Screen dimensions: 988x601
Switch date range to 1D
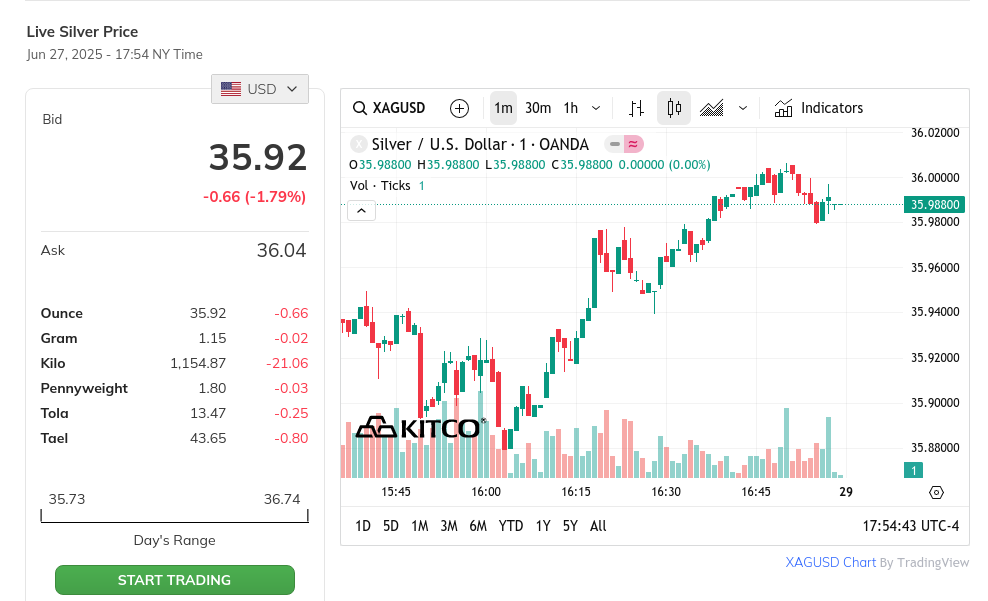[x=363, y=526]
